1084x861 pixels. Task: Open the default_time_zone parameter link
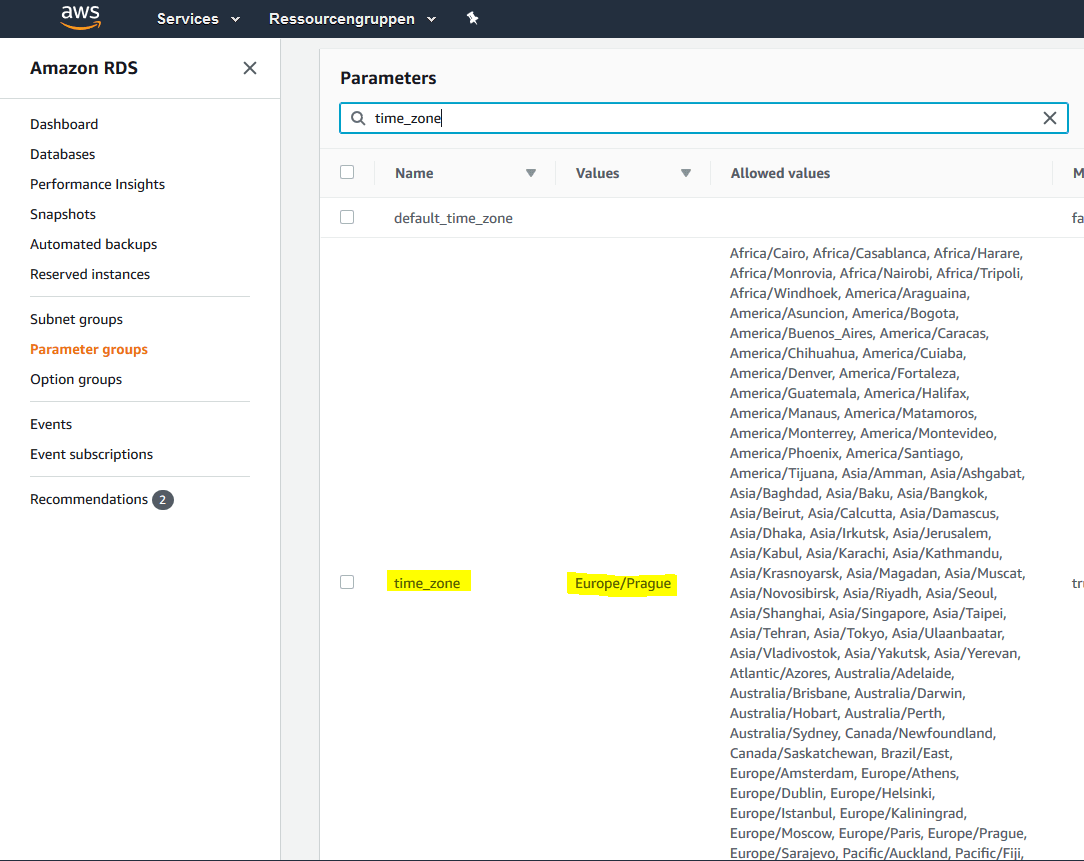pyautogui.click(x=453, y=217)
